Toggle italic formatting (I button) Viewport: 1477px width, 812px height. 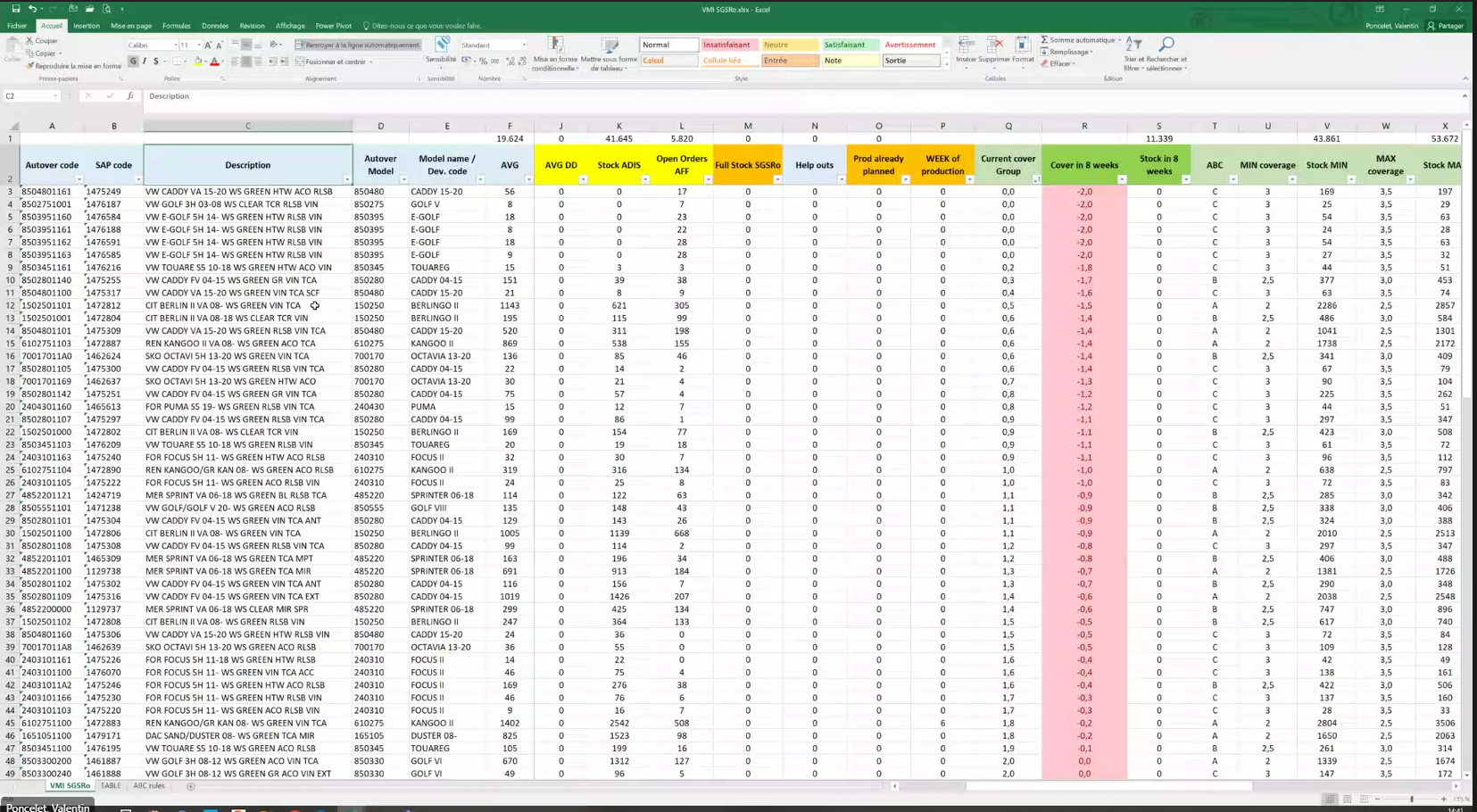click(x=145, y=62)
